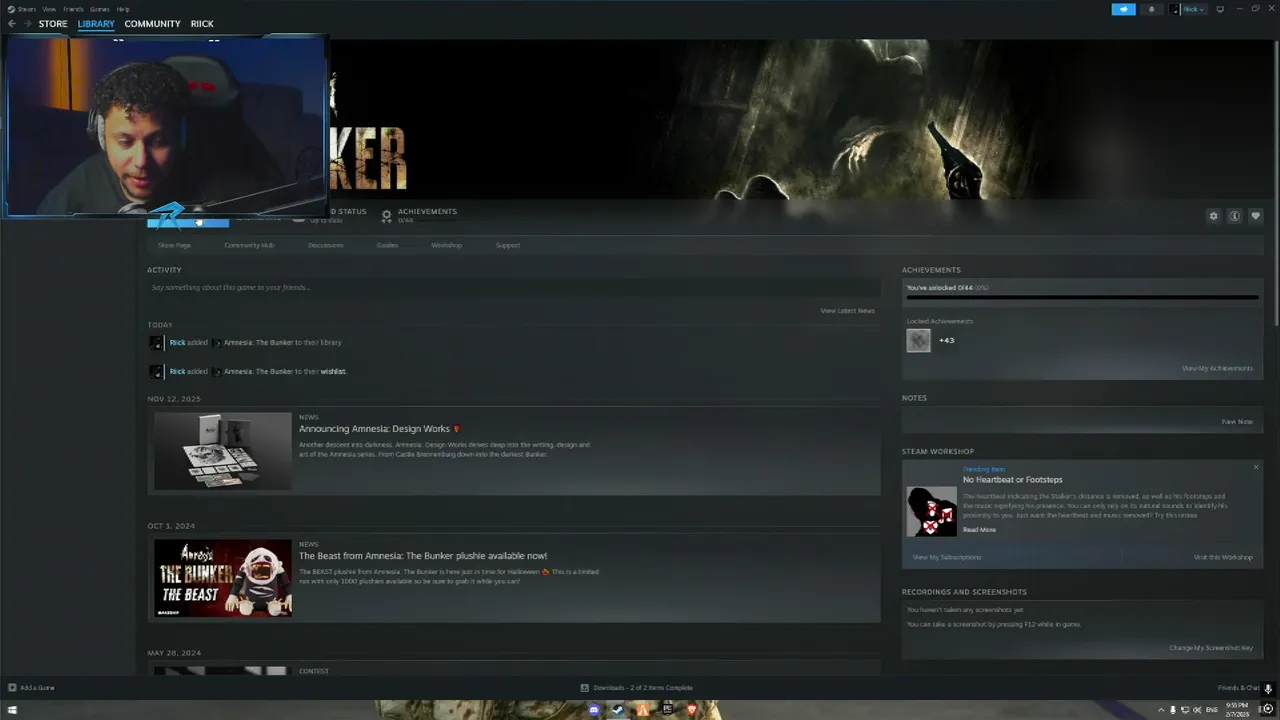This screenshot has width=1280, height=720.
Task: Open the COMMUNITY tab
Action: tap(153, 24)
